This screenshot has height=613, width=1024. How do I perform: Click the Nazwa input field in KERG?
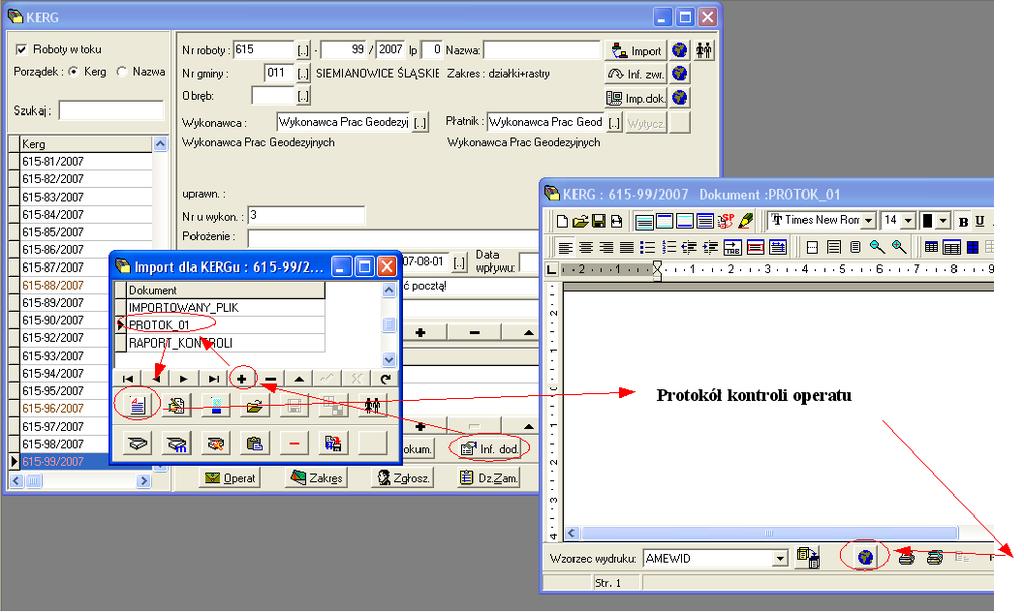tap(541, 50)
